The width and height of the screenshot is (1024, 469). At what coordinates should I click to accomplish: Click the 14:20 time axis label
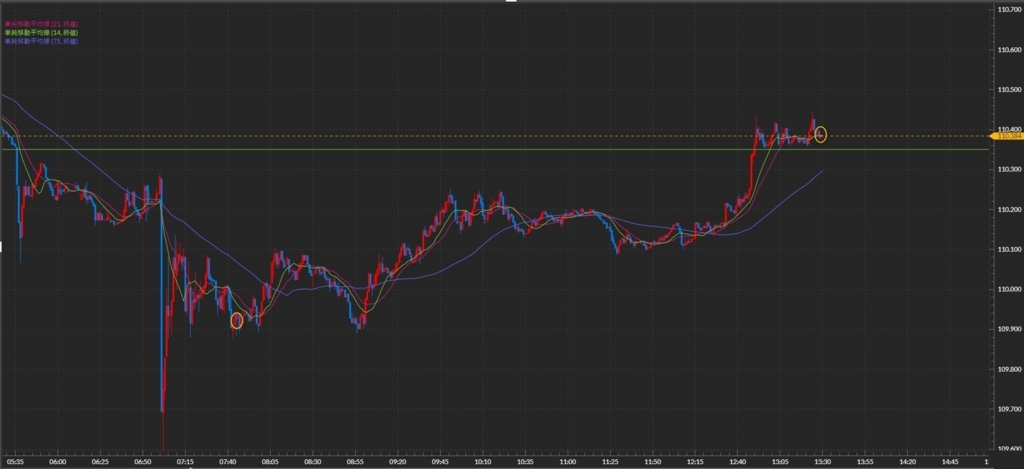click(908, 461)
